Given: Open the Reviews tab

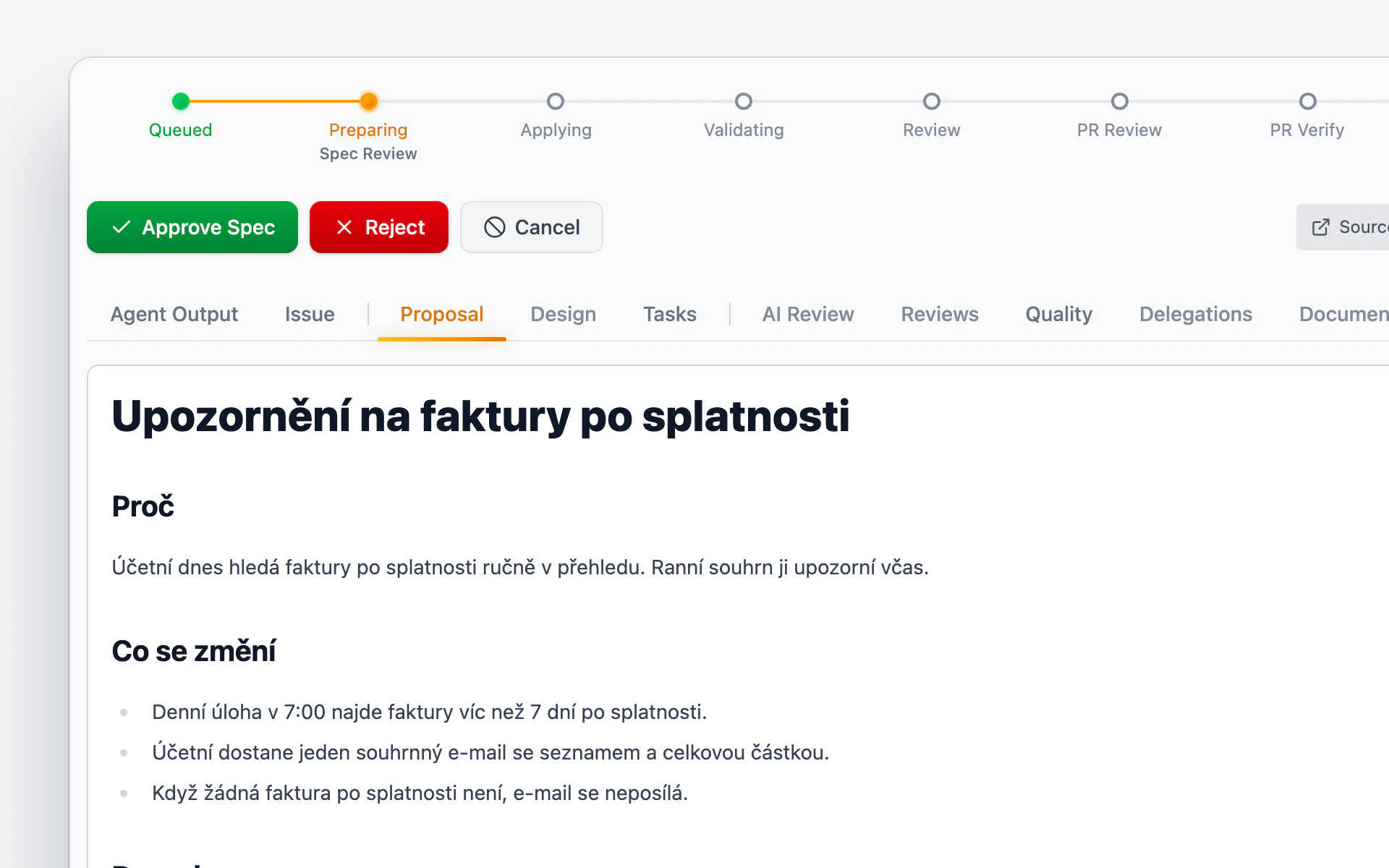Looking at the screenshot, I should pyautogui.click(x=940, y=314).
